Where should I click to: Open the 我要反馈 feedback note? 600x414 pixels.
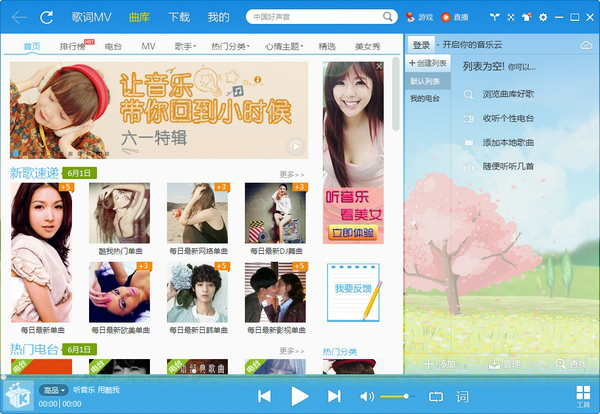(x=354, y=292)
